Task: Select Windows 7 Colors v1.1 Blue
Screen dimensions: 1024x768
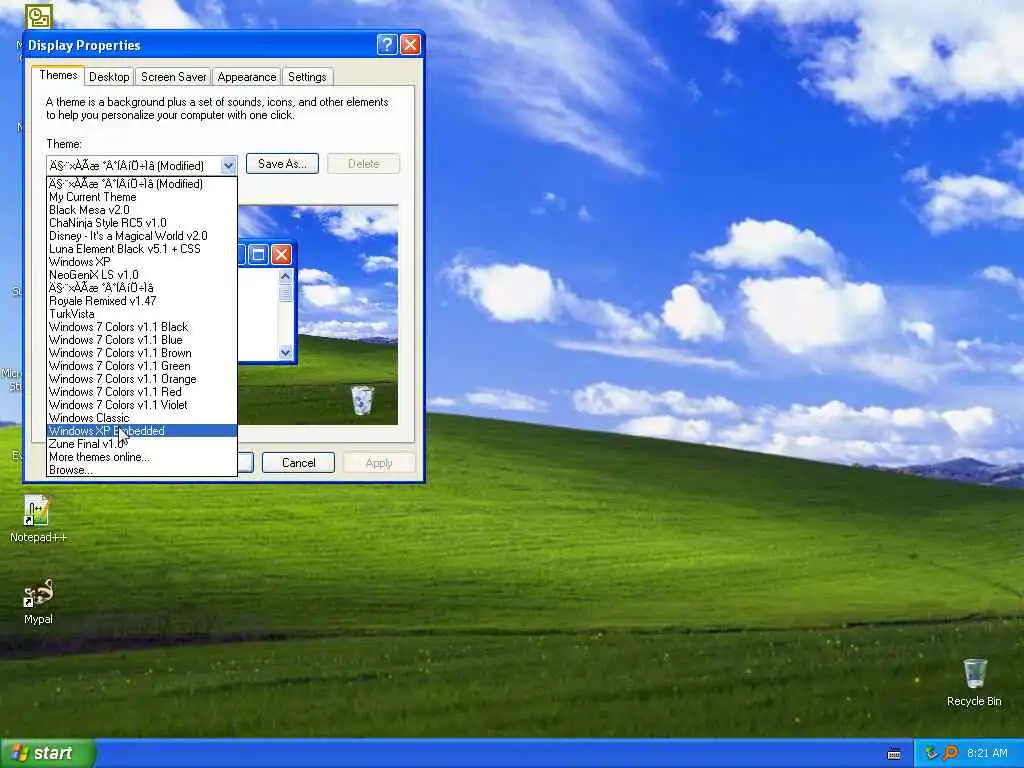Action: [x=142, y=340]
